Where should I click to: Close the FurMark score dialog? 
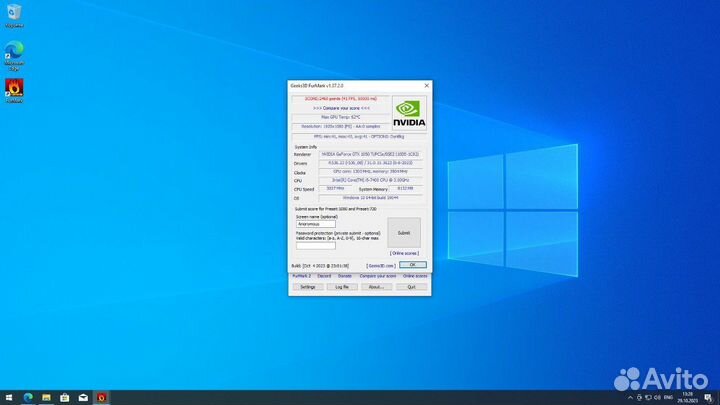click(427, 86)
